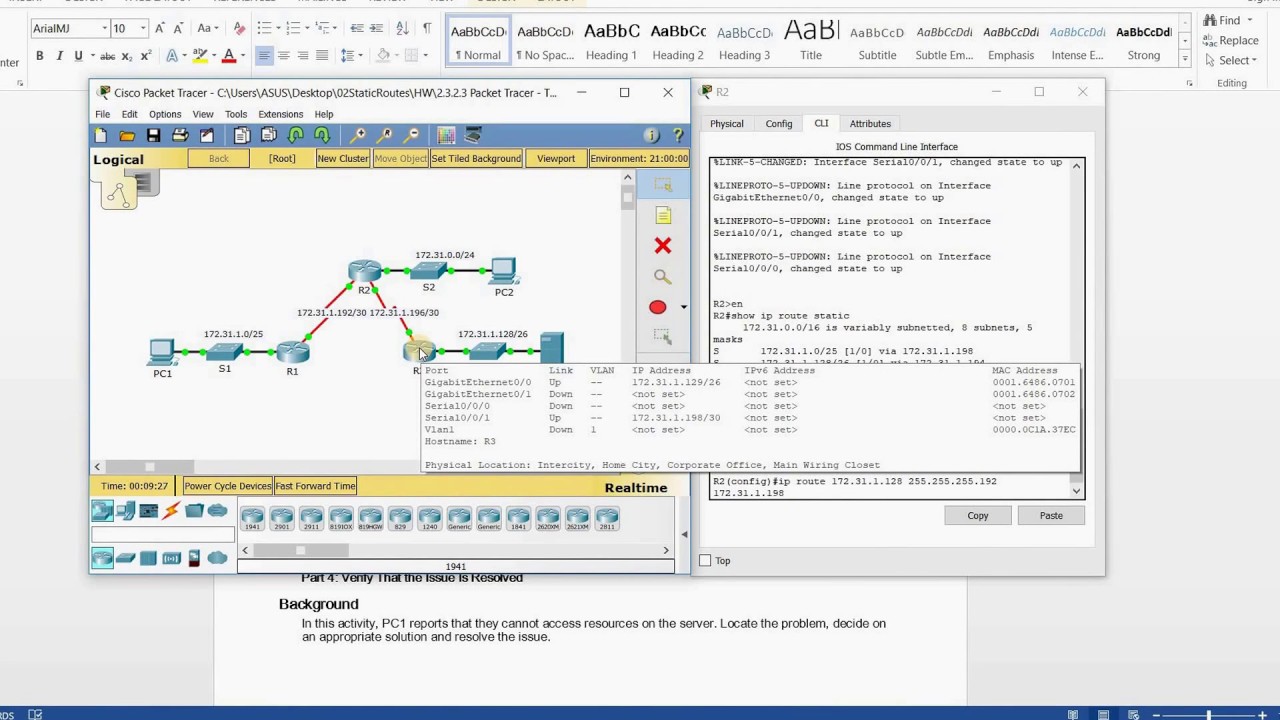This screenshot has height=720, width=1280.
Task: Undo with the green arrow in Packet Tracer
Action: pos(296,136)
